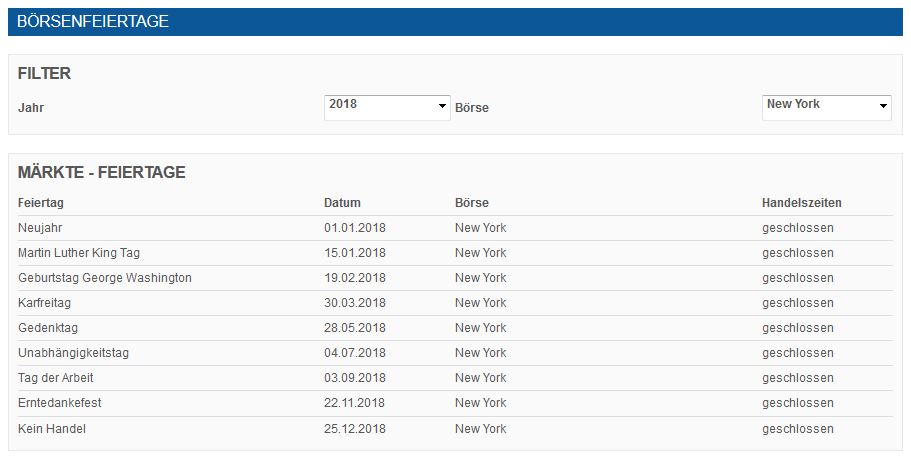Select the Unabhängigkeitstag holiday entry

tap(73, 353)
